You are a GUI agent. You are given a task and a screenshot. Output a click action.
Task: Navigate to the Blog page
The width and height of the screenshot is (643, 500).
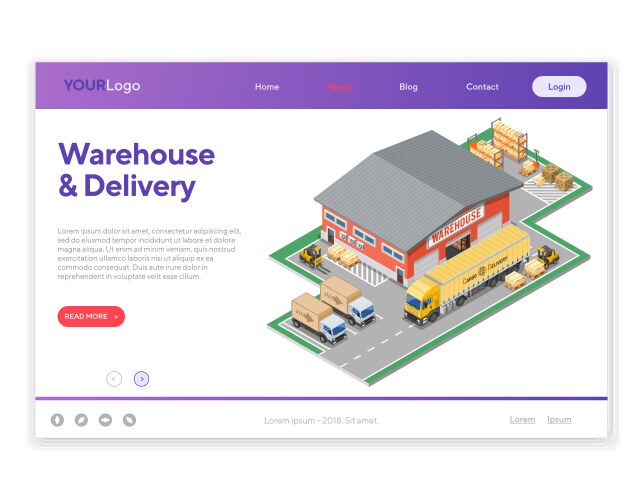[408, 87]
